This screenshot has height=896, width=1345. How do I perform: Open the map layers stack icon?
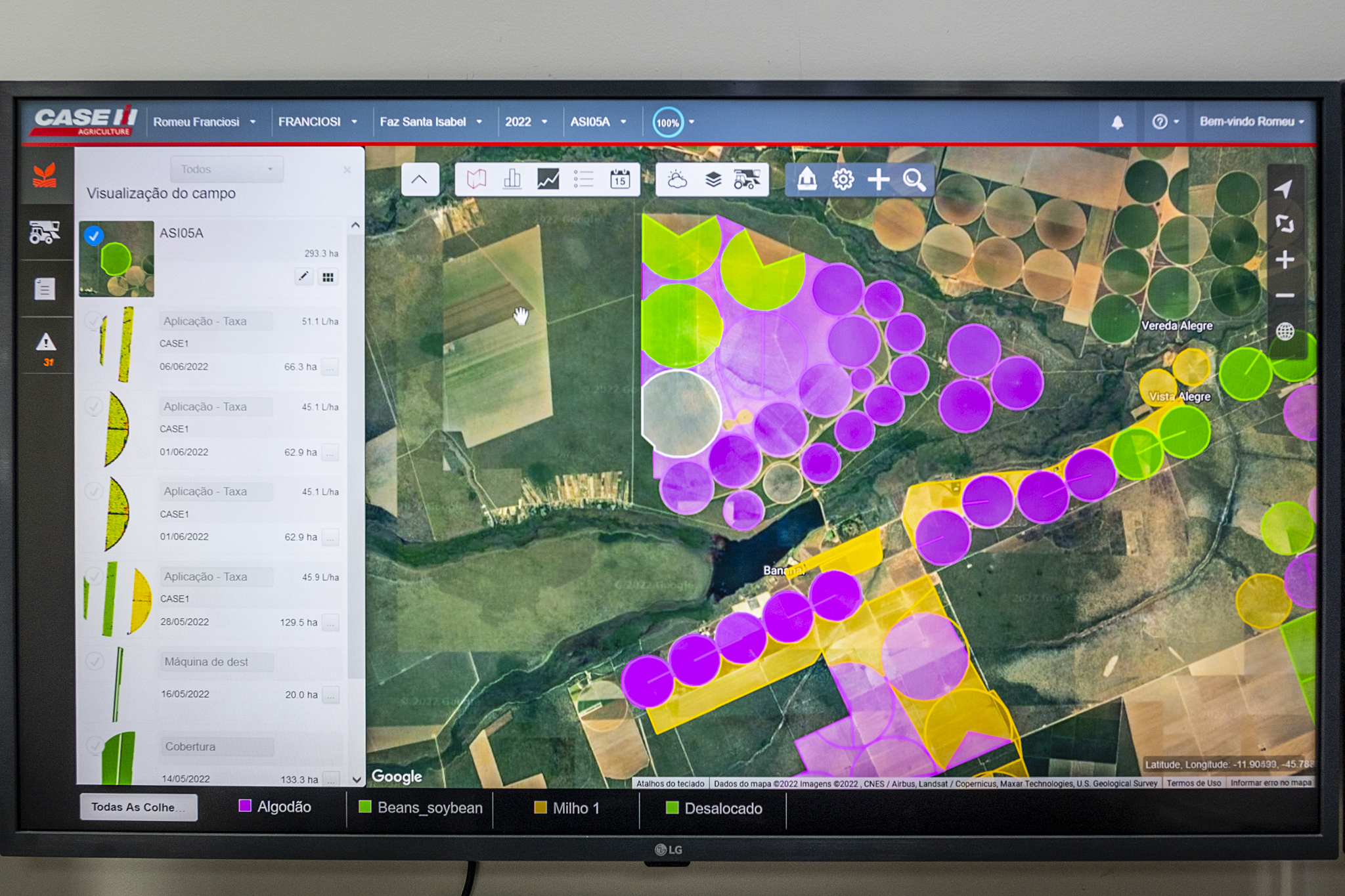(713, 179)
